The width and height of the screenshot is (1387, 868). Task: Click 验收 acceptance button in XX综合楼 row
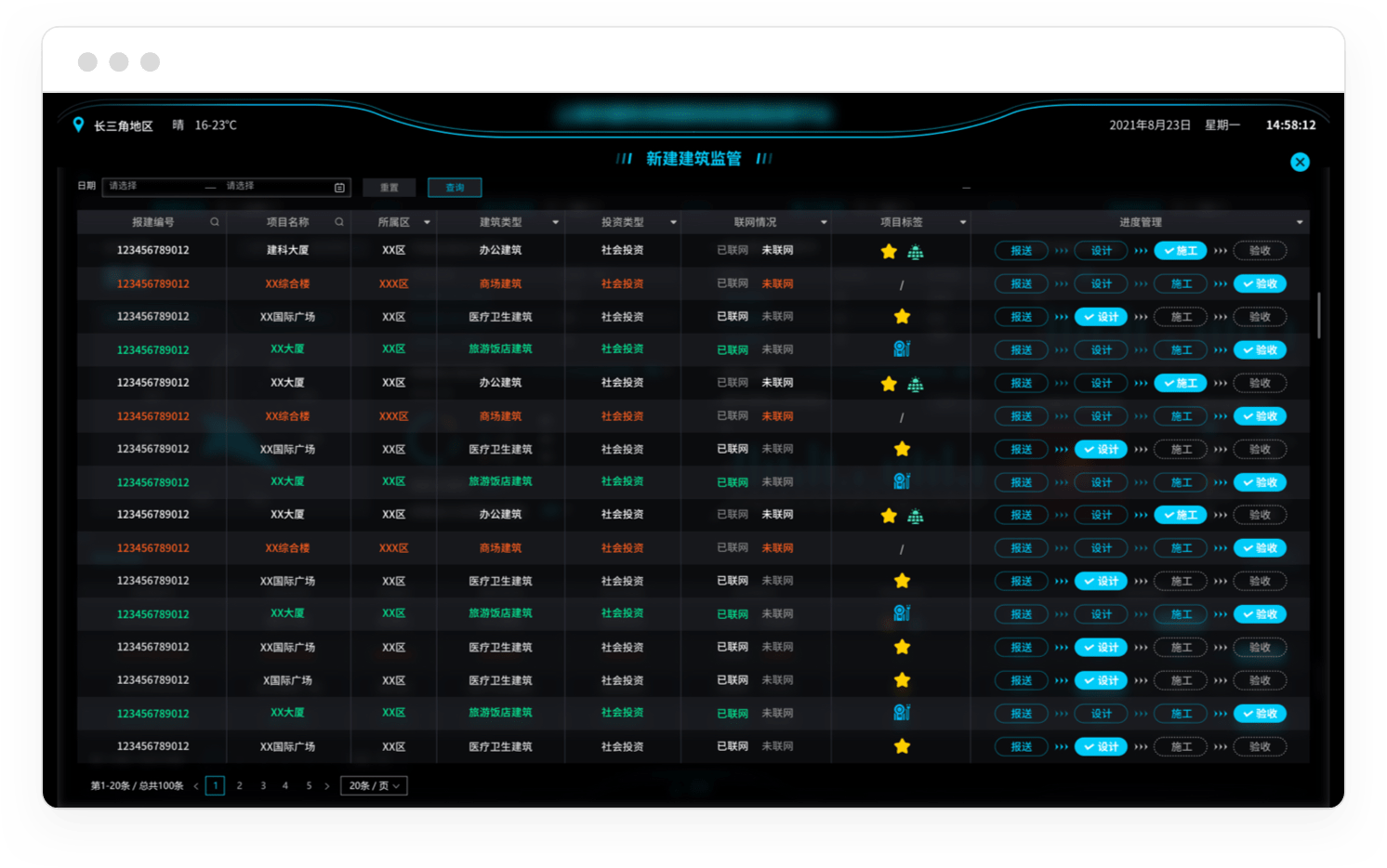click(1260, 283)
